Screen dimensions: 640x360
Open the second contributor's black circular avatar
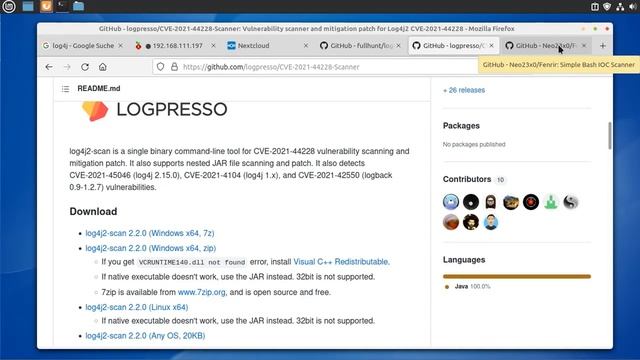[x=471, y=202]
